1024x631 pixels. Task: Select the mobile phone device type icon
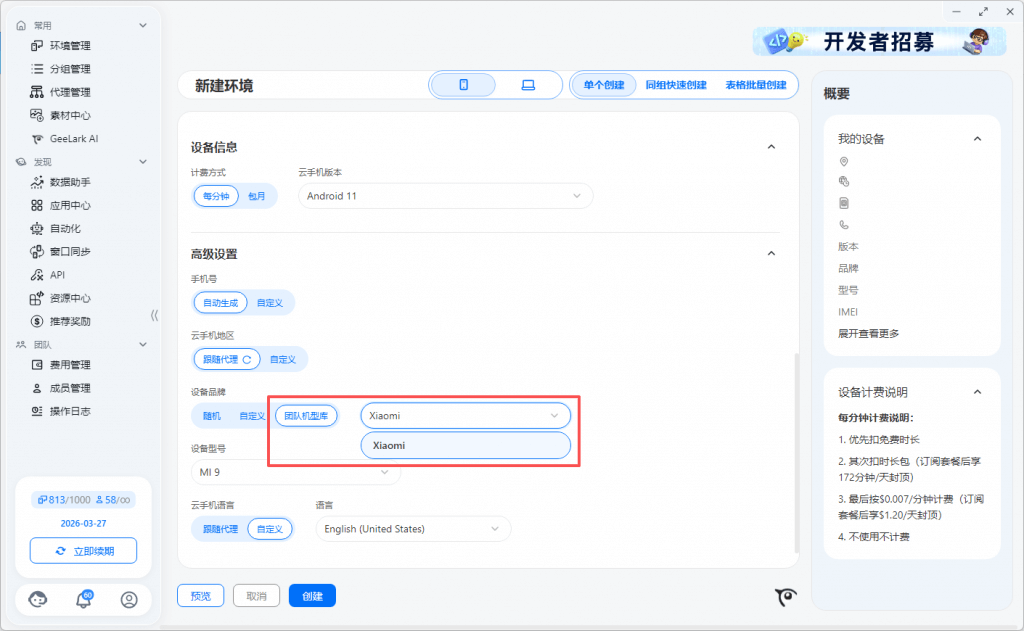click(x=464, y=85)
